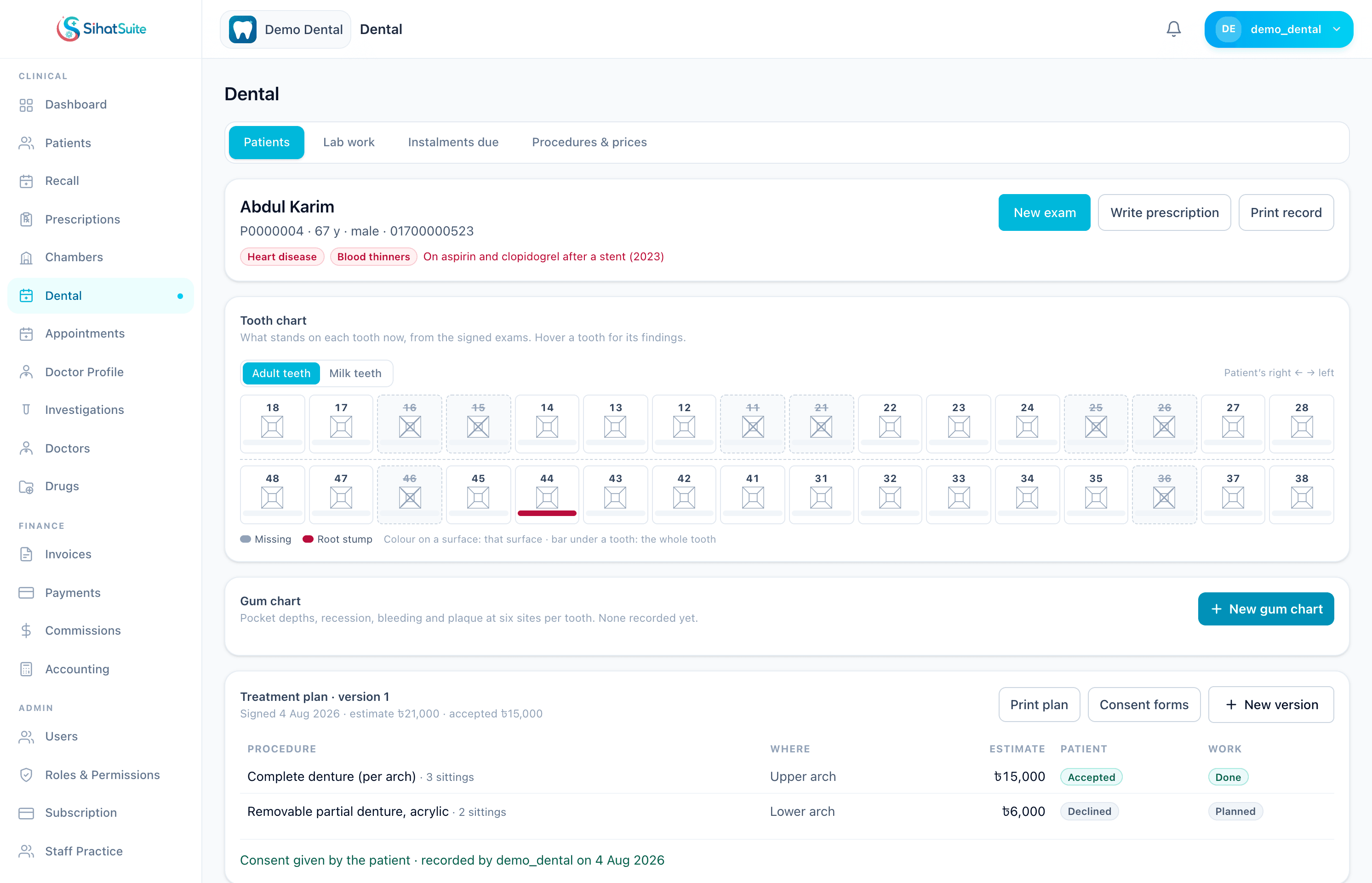The width and height of the screenshot is (1372, 883).
Task: Open the Recall calendar section
Action: (101, 181)
